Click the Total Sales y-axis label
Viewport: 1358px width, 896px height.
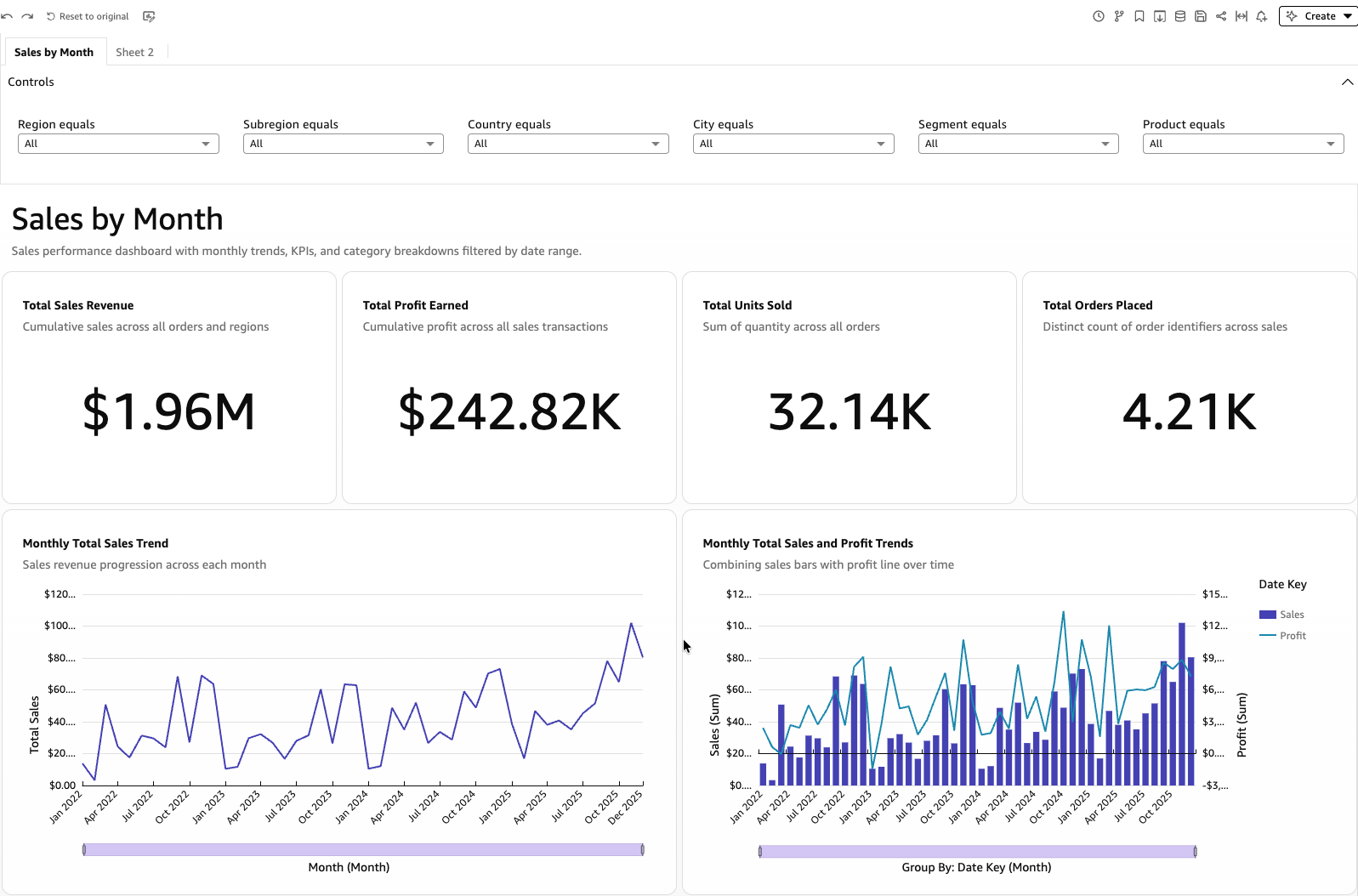[x=35, y=724]
